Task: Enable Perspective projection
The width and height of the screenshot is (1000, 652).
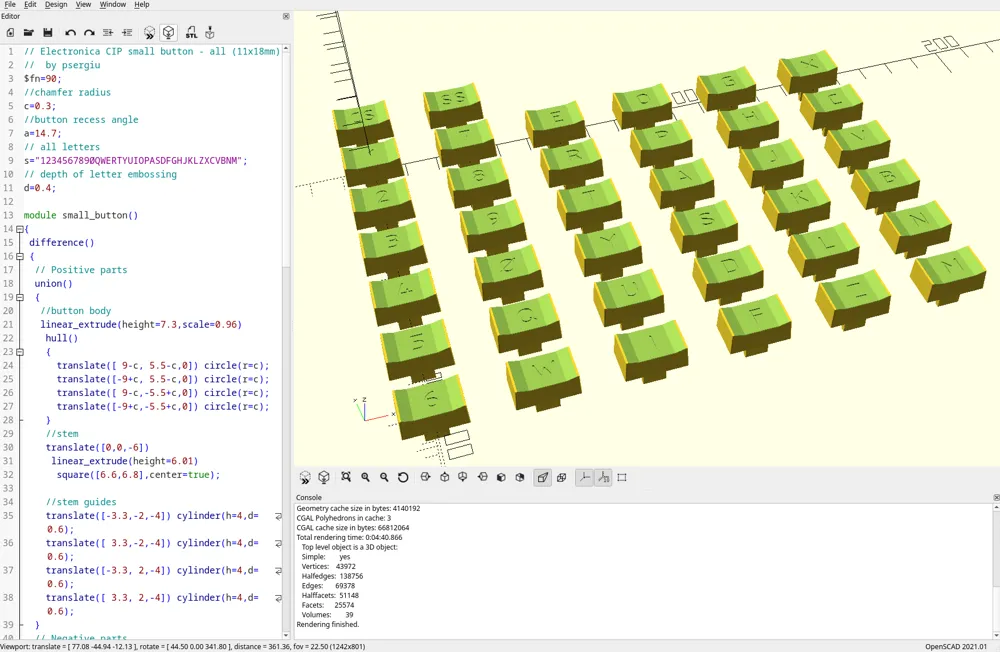Action: tap(543, 477)
